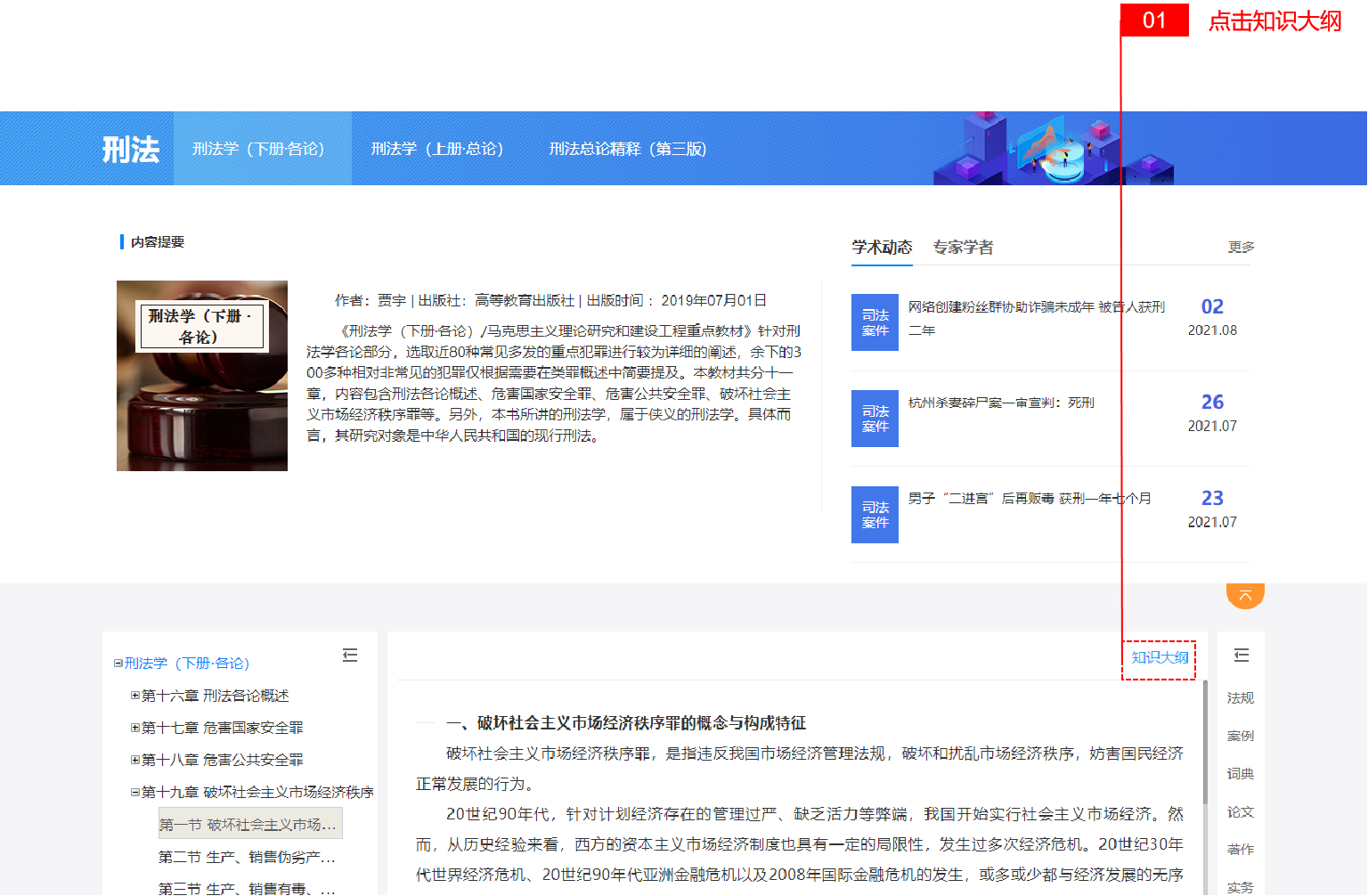Click 更多 to see more news

tap(1241, 247)
